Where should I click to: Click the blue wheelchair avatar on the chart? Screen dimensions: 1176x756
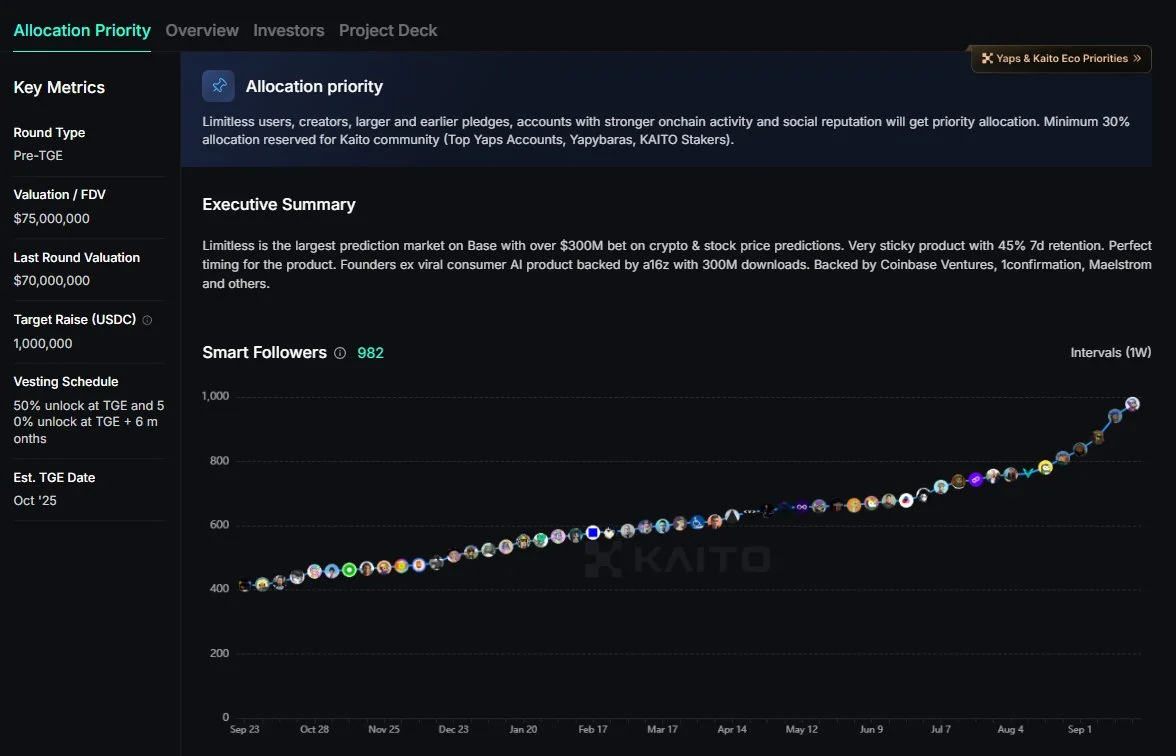point(698,522)
